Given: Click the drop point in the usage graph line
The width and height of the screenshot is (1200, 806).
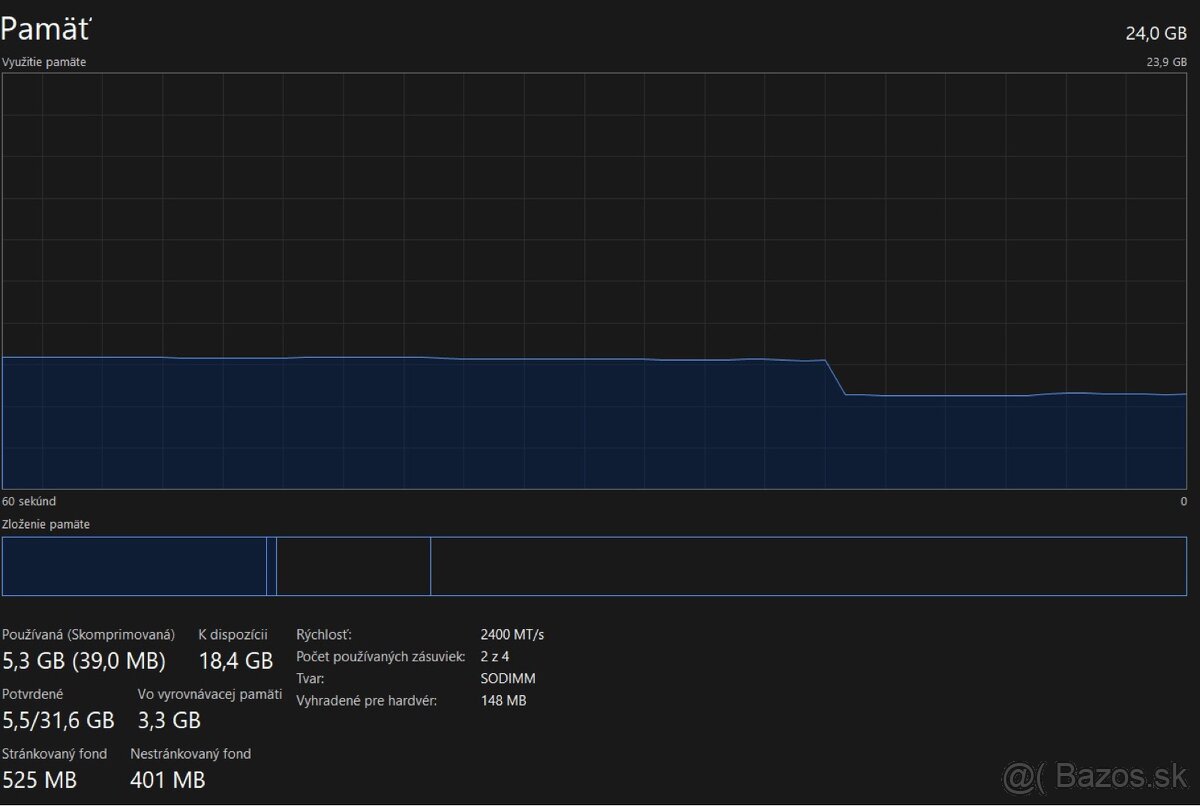Looking at the screenshot, I should coord(835,377).
